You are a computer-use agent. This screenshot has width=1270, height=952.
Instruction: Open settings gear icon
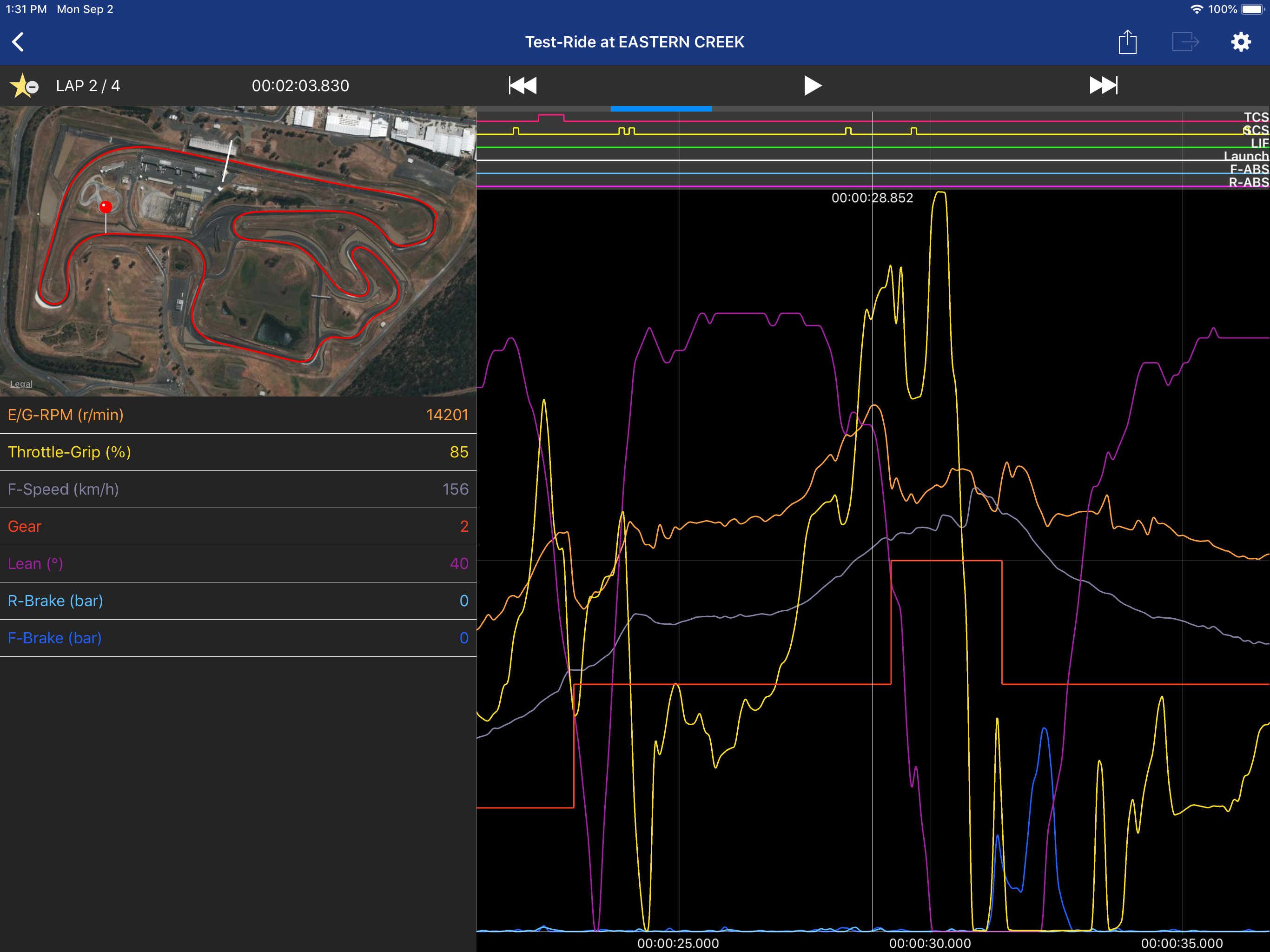(x=1240, y=42)
